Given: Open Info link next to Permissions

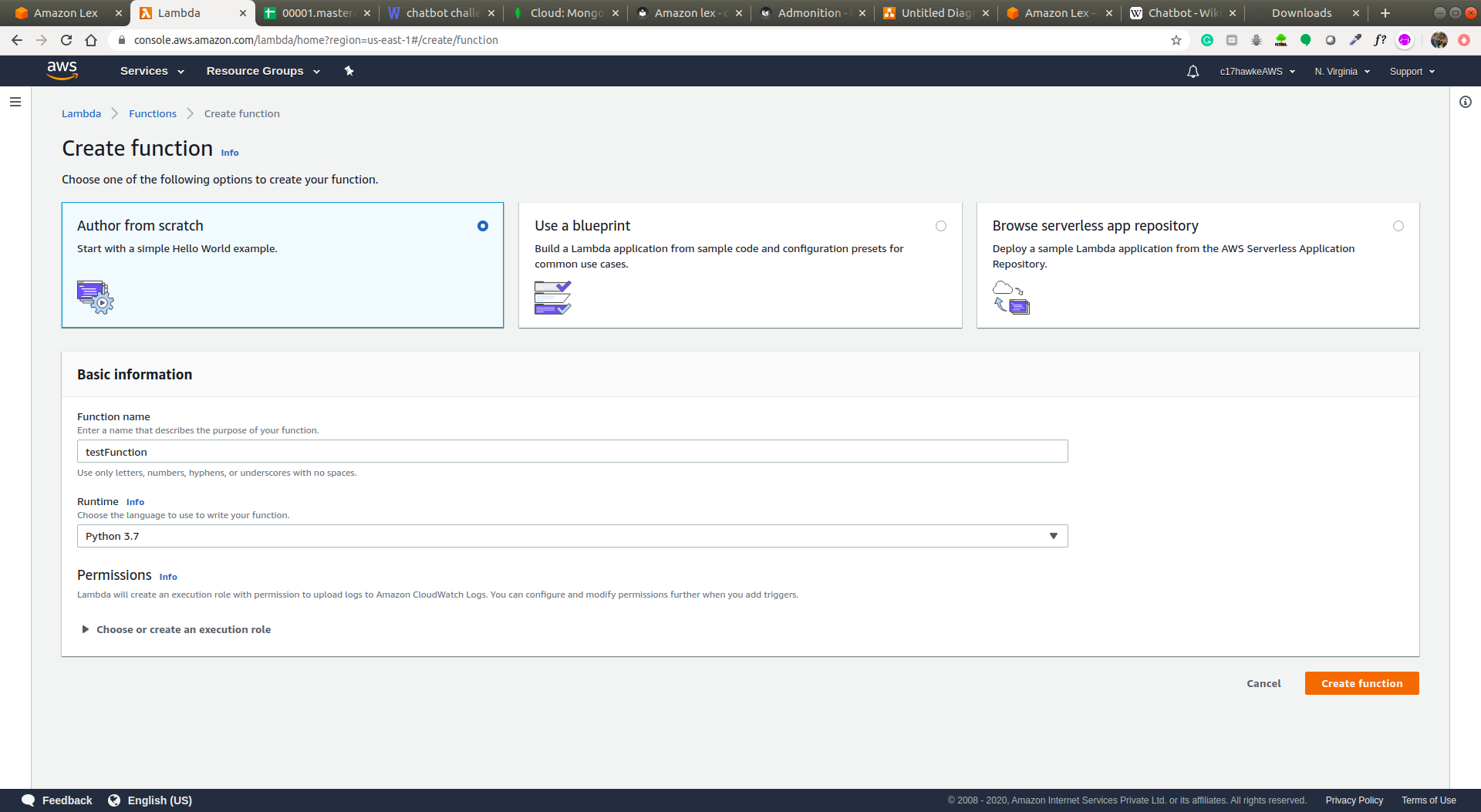Looking at the screenshot, I should tap(168, 577).
